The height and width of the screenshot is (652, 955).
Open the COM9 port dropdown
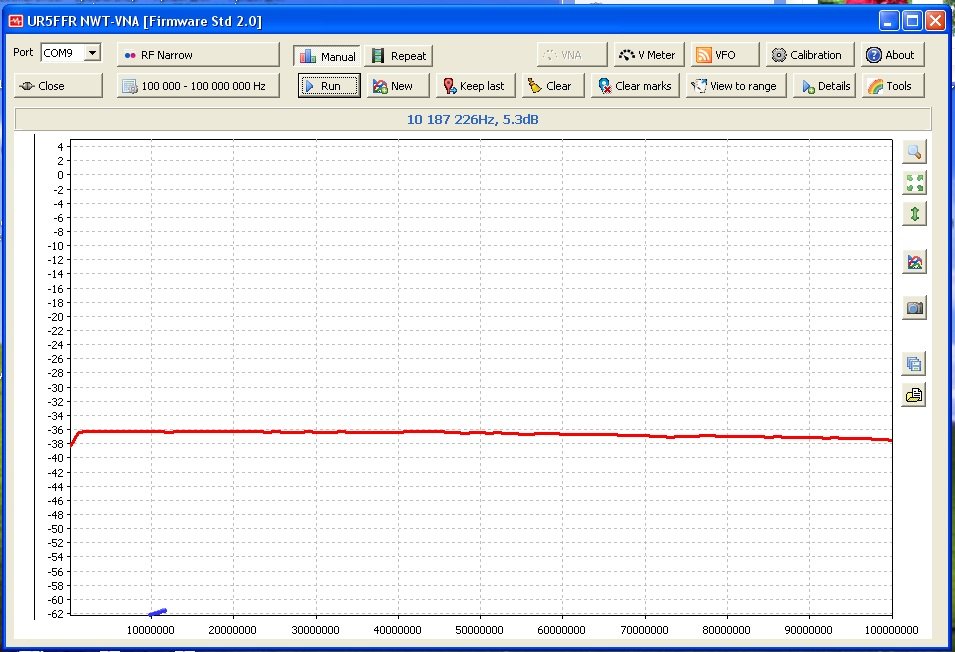point(92,53)
